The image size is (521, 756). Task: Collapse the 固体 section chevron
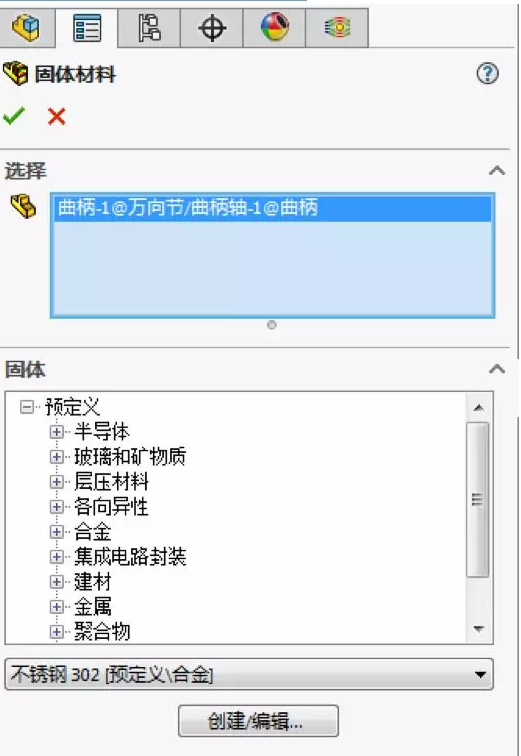tap(497, 369)
